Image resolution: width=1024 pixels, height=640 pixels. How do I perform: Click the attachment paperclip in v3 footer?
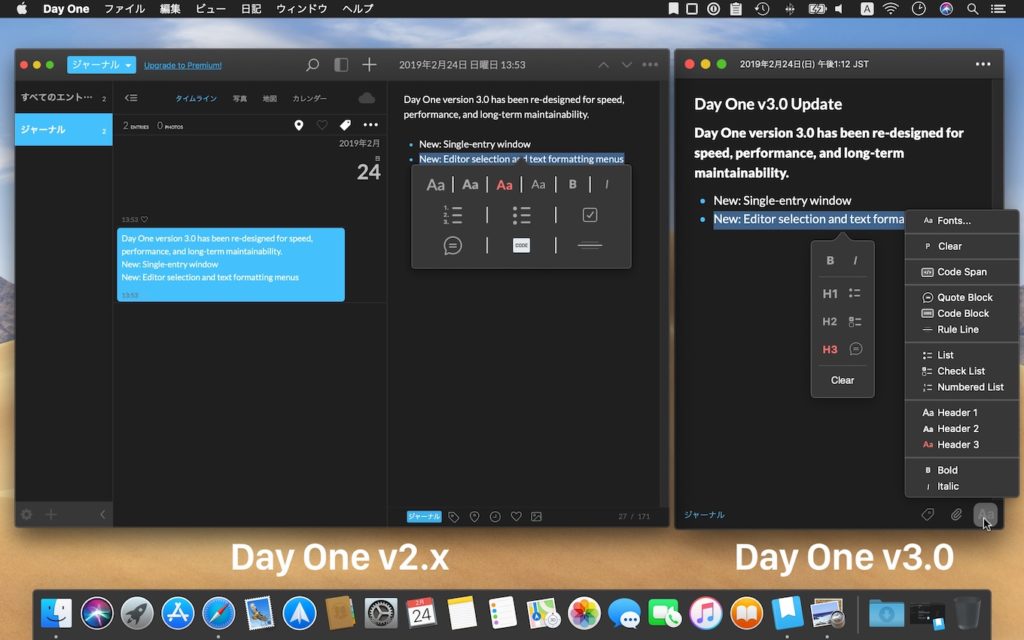(x=956, y=515)
